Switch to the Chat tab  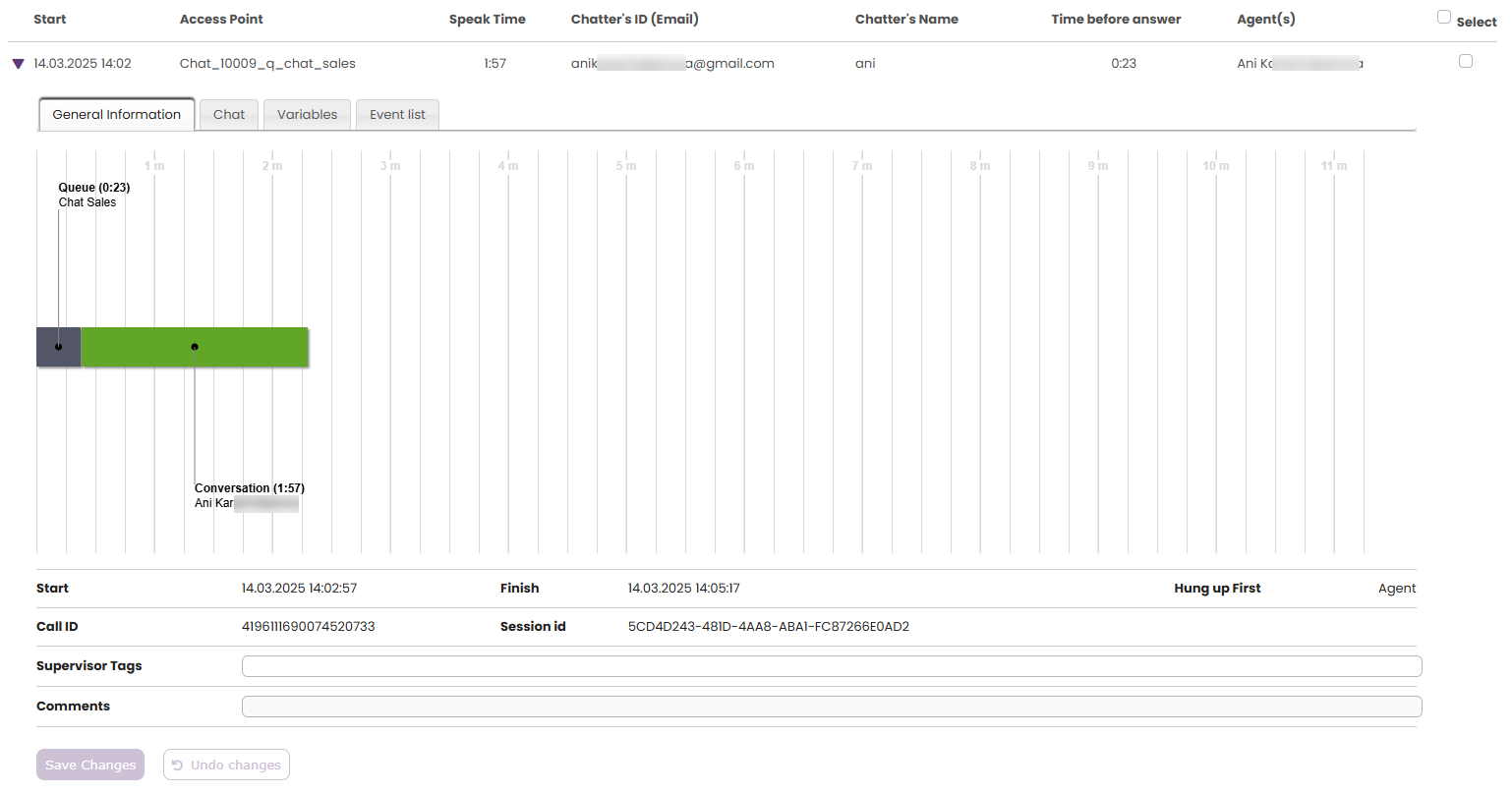tap(229, 115)
